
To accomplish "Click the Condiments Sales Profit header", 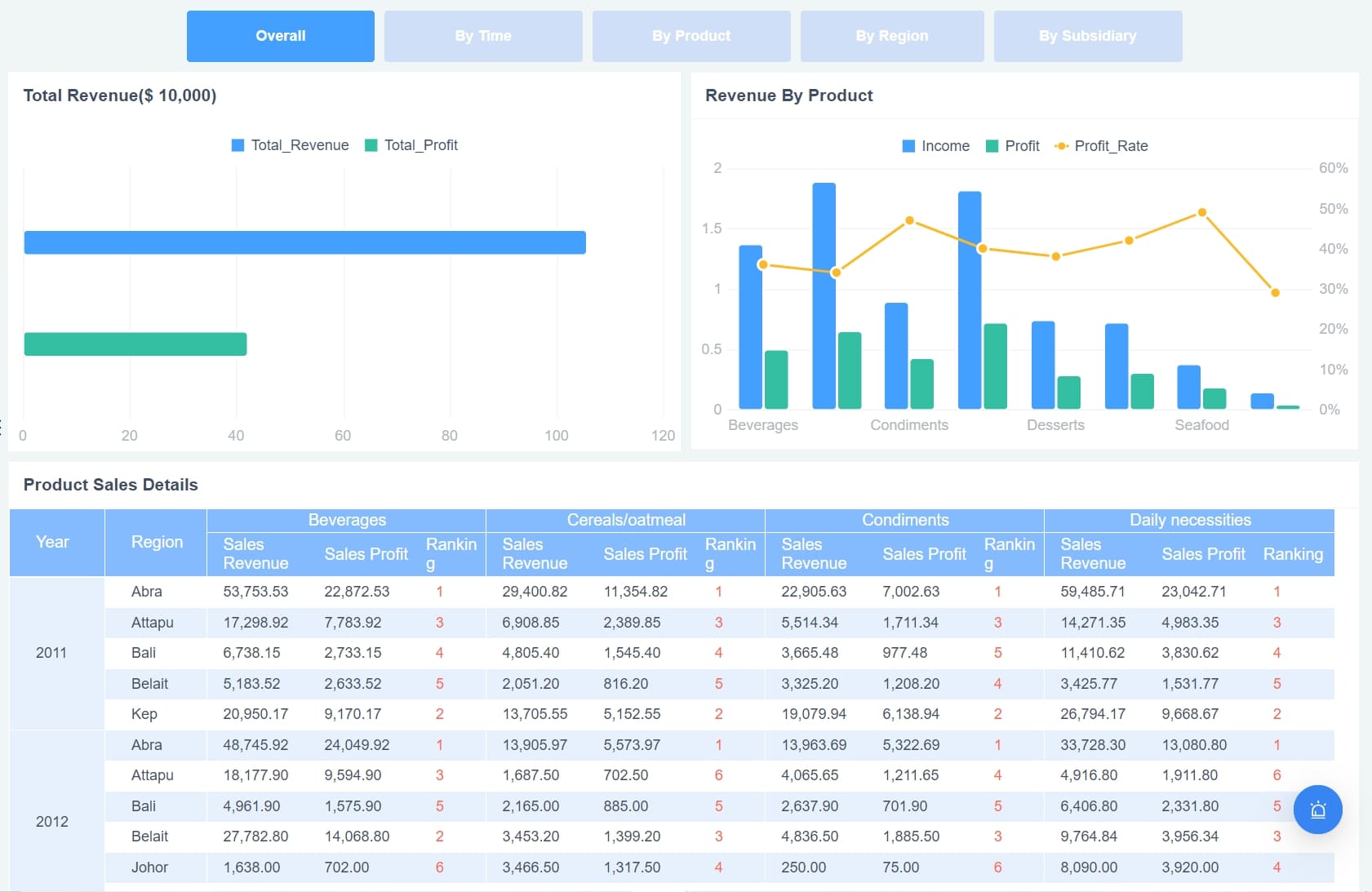I will (924, 554).
